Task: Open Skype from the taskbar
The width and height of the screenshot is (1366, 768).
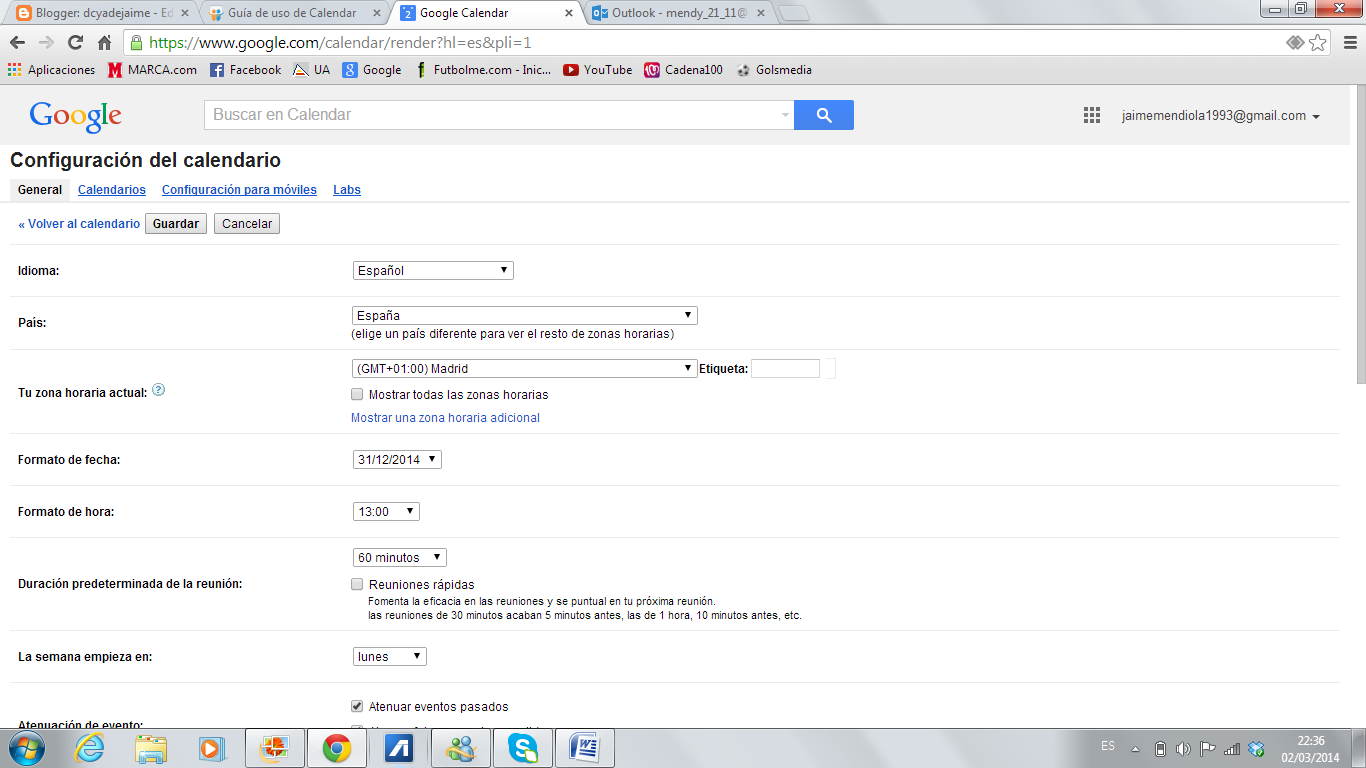Action: 522,748
